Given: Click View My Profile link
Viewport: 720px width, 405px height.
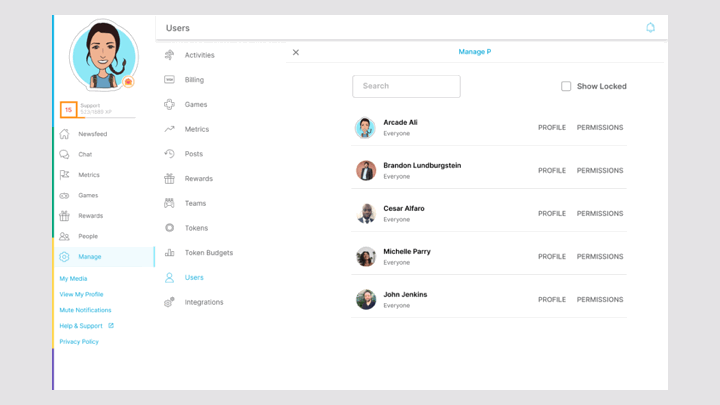Looking at the screenshot, I should (x=81, y=294).
